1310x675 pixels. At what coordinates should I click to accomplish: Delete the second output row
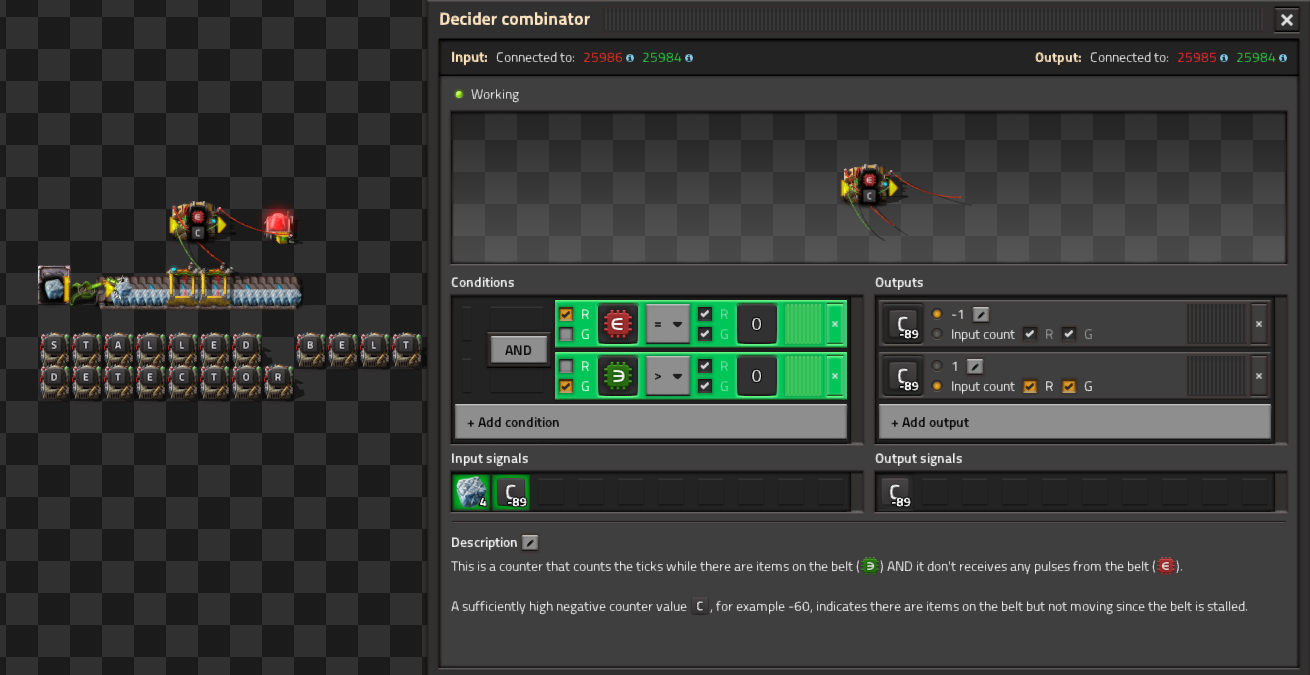coord(1259,376)
